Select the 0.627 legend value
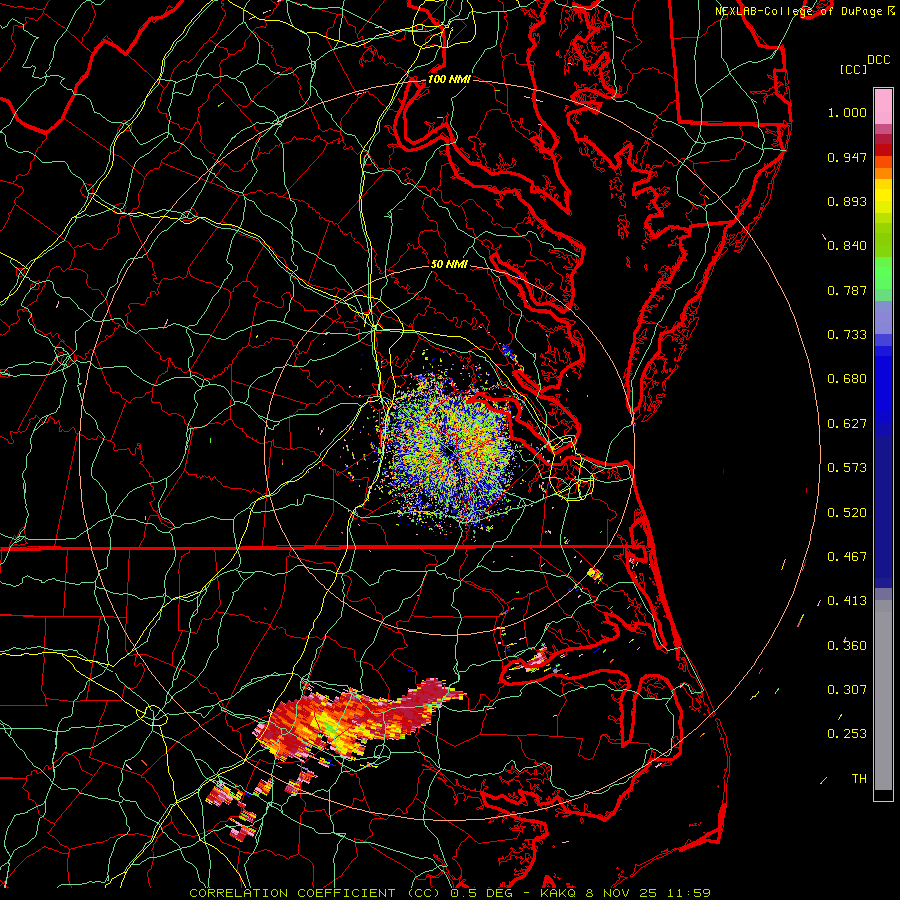 [x=847, y=424]
